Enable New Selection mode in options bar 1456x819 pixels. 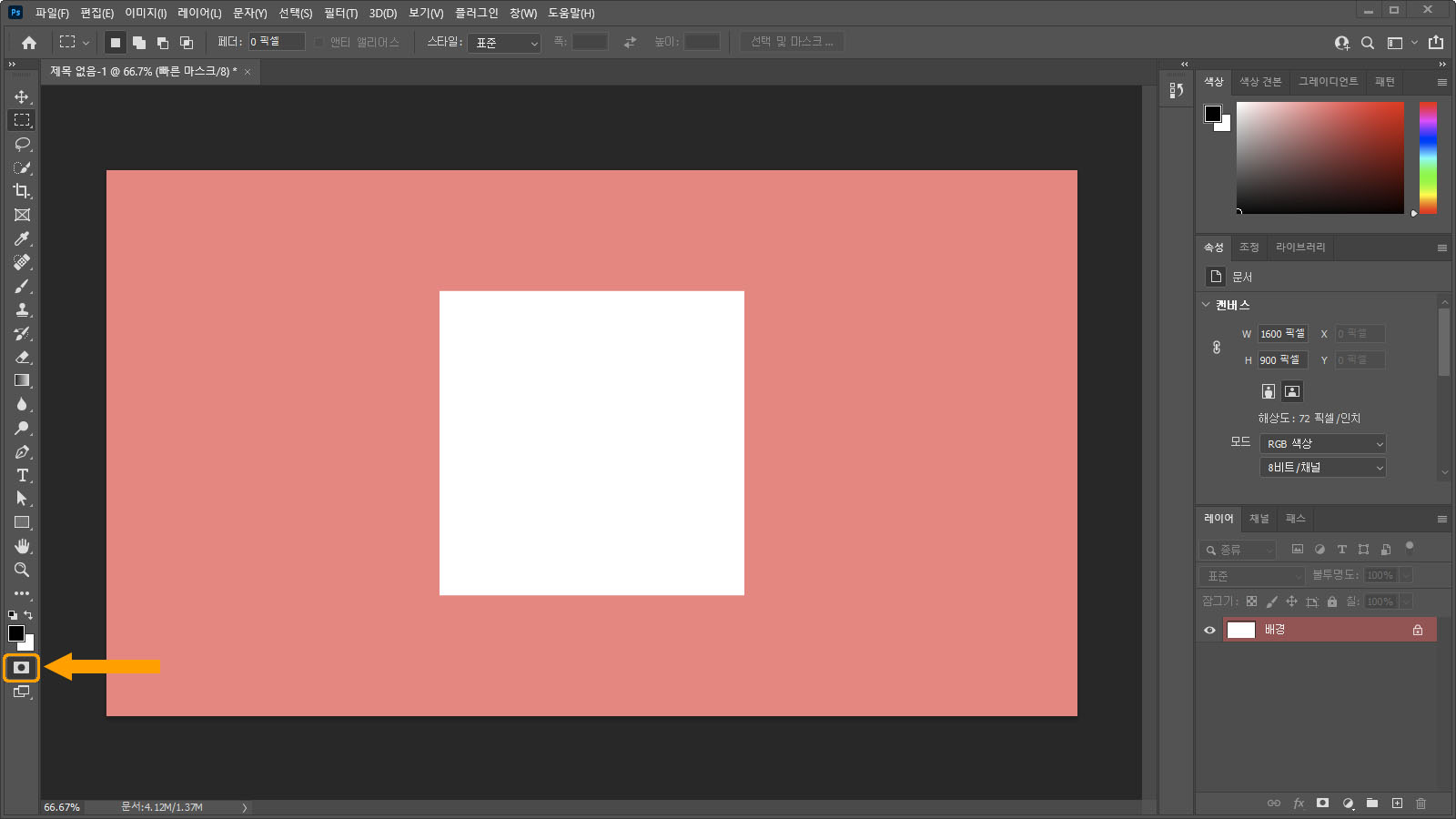click(x=115, y=42)
